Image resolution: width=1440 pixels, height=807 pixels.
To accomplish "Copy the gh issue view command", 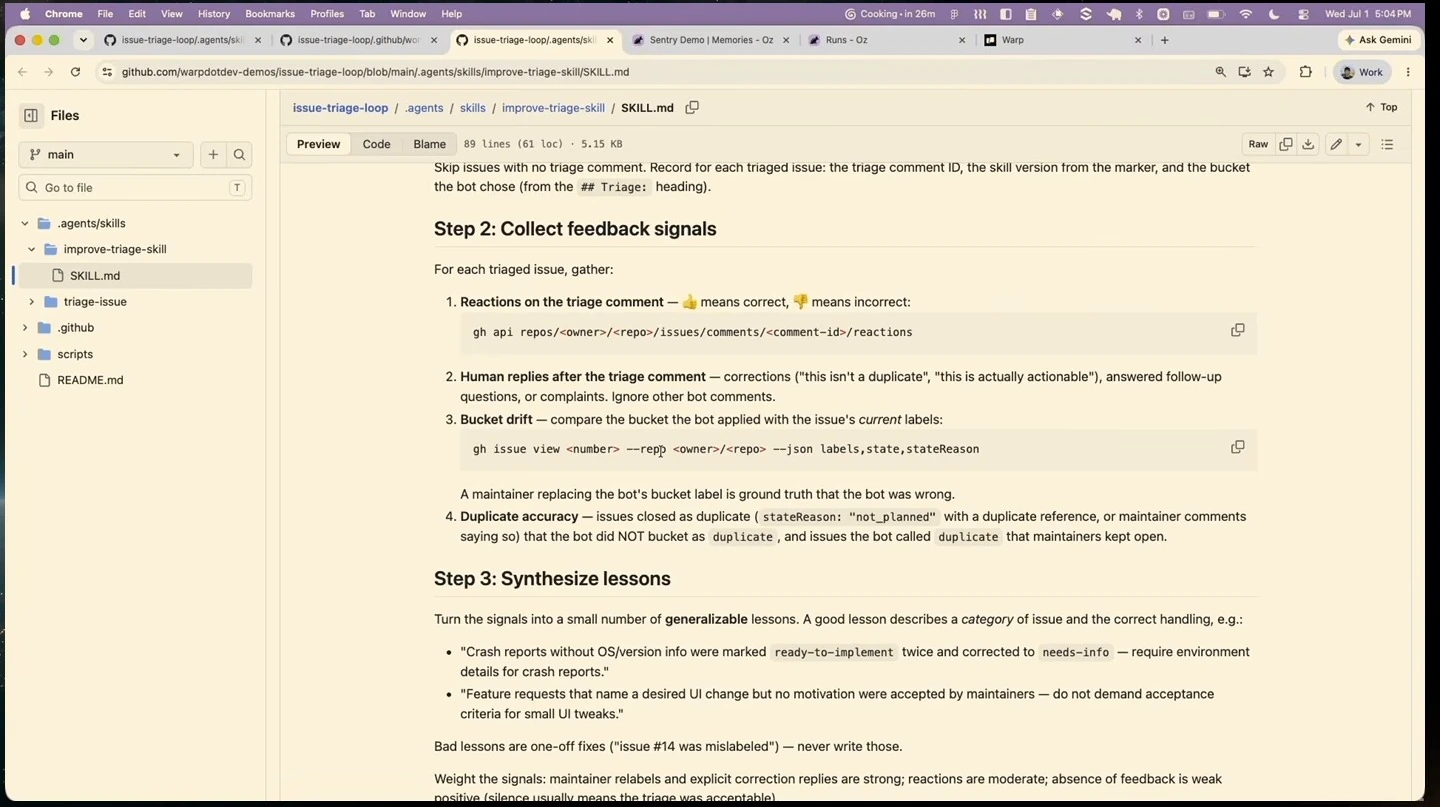I will click(1238, 447).
